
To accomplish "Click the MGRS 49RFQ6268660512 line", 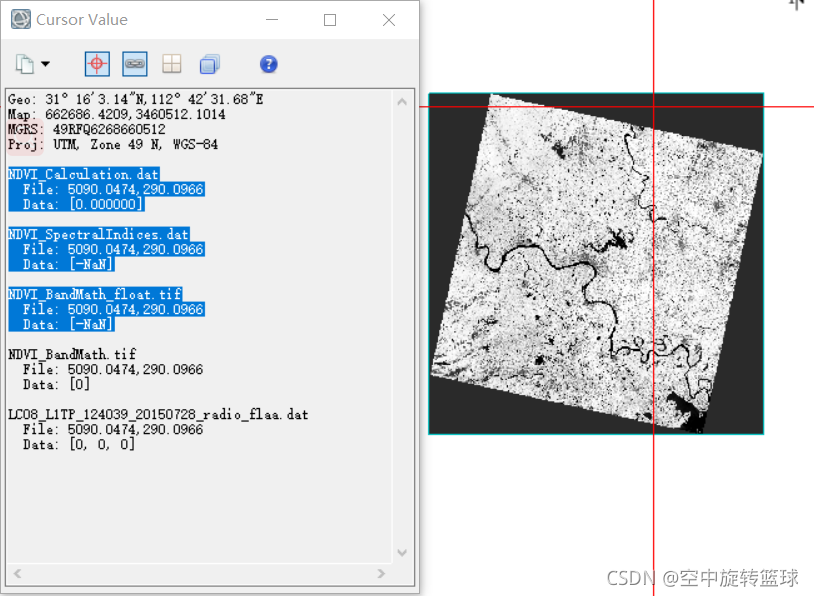I will point(87,129).
